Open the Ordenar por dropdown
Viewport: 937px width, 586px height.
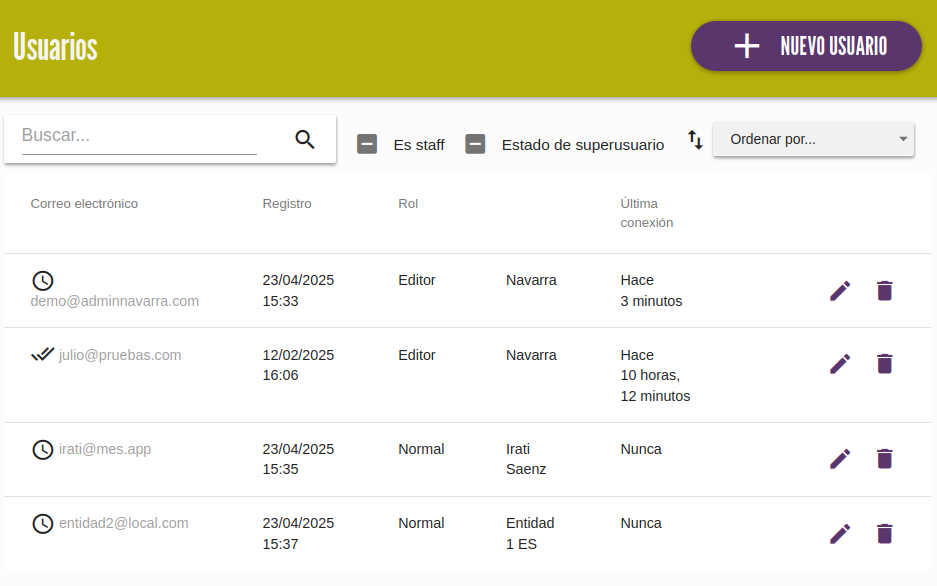click(813, 139)
